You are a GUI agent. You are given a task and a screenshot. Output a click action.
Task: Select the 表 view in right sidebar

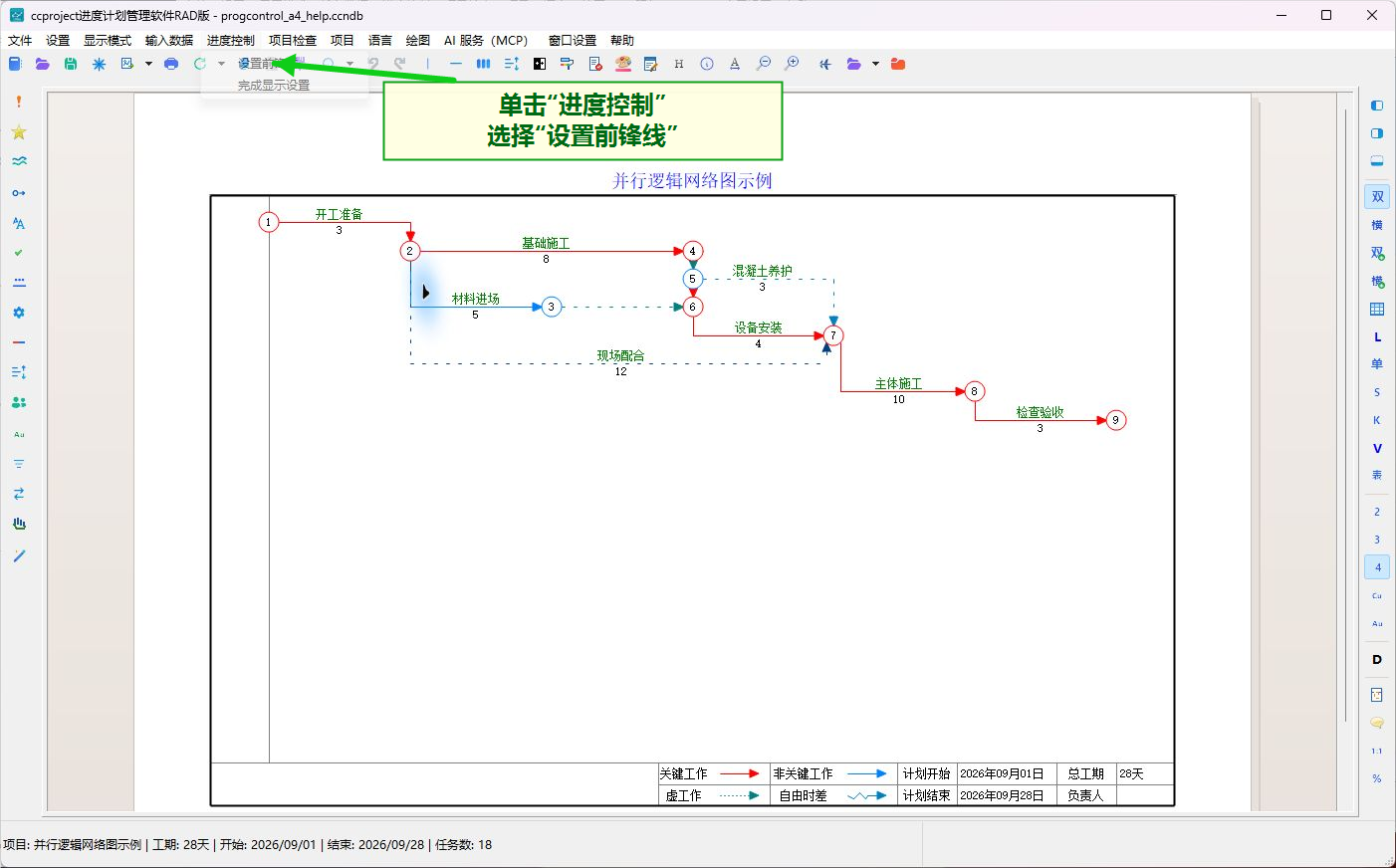tap(1377, 475)
